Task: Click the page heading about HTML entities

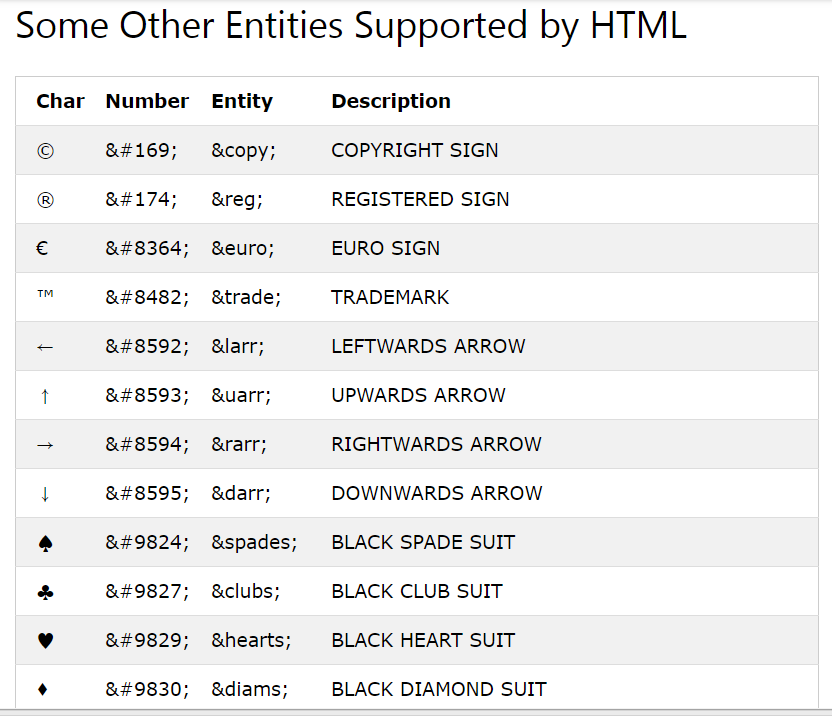Action: (351, 27)
